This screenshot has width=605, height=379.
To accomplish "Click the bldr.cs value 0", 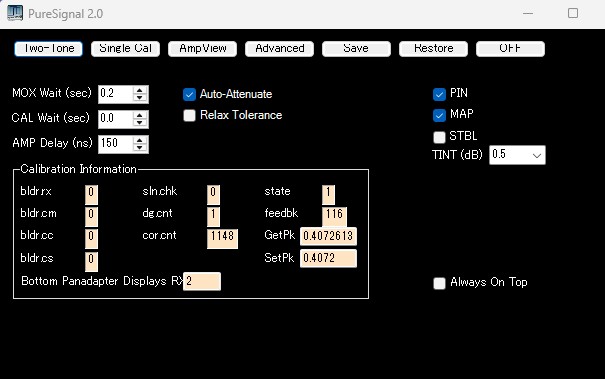I will pos(91,261).
